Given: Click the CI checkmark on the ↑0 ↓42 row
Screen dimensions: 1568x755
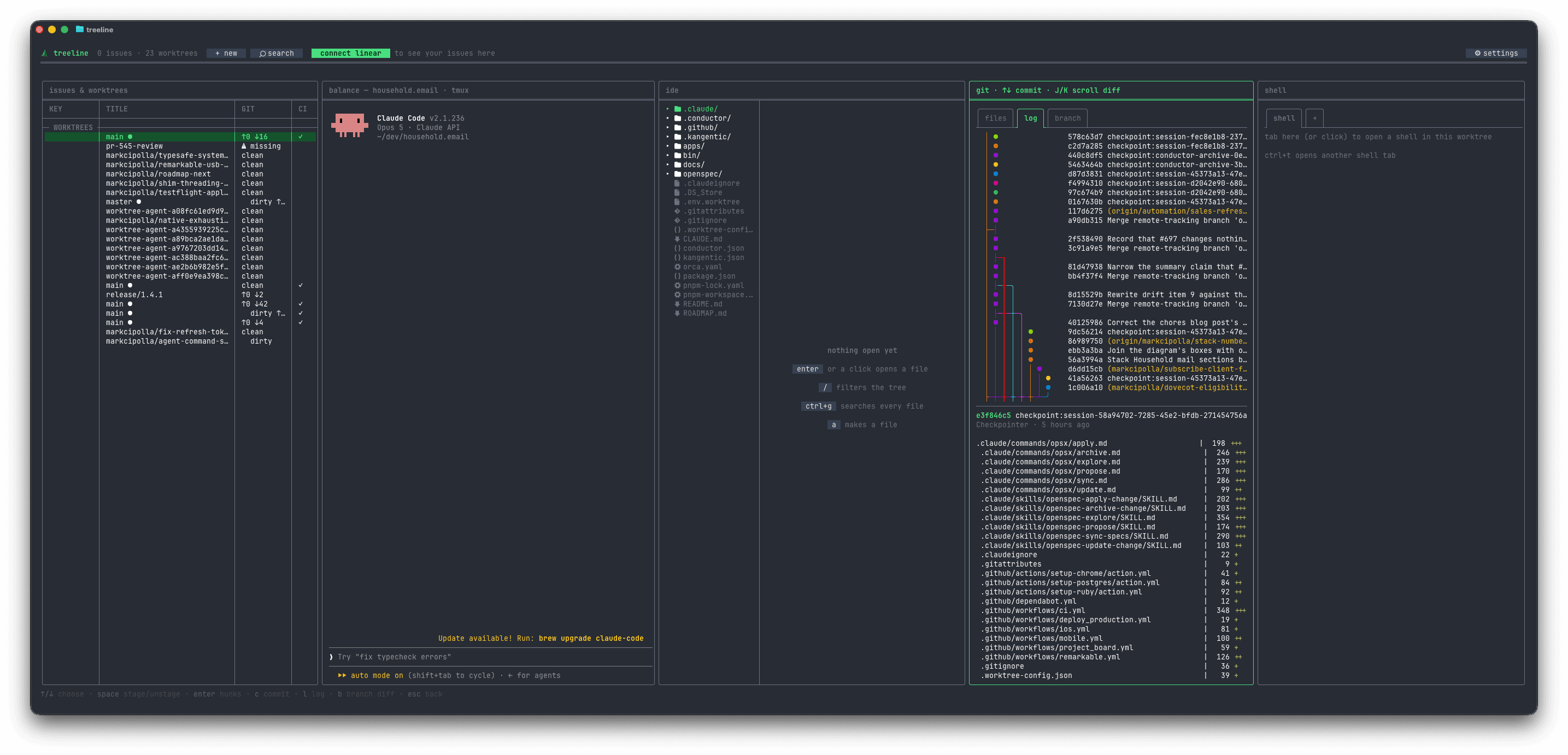Looking at the screenshot, I should coord(301,304).
